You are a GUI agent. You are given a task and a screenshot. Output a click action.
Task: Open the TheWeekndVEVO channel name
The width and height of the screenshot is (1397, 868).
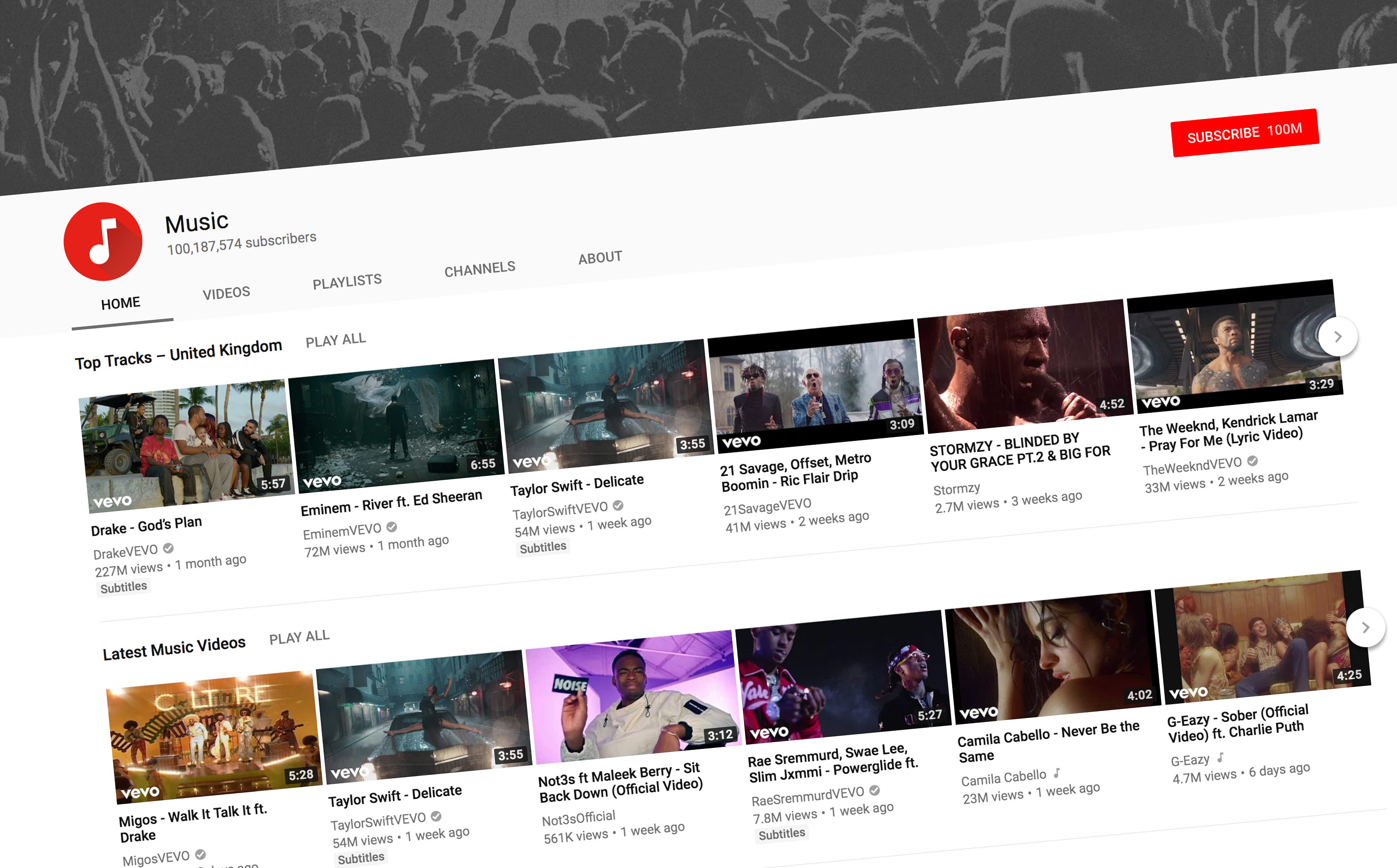1192,466
